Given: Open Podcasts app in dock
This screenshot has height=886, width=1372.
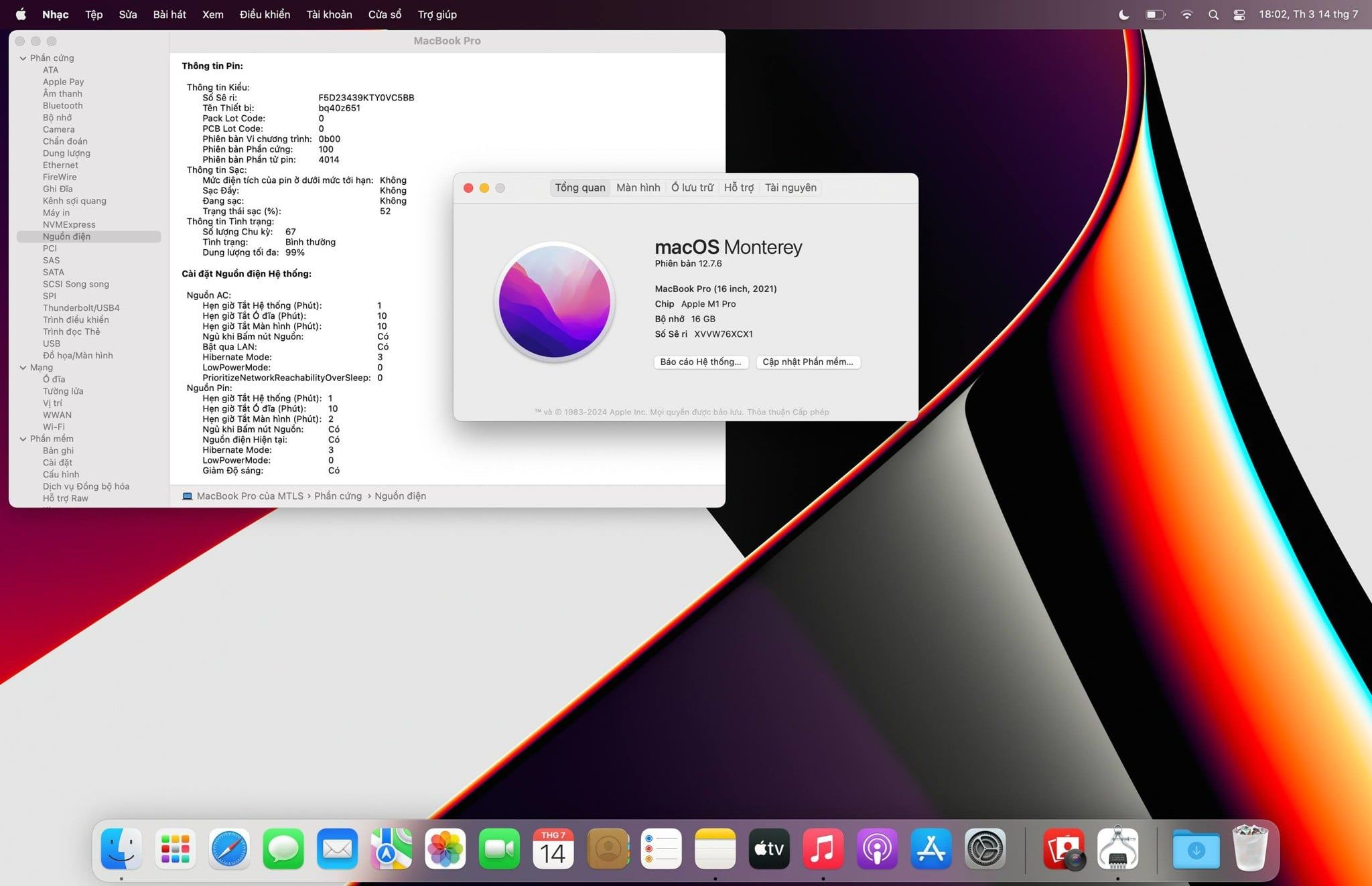Looking at the screenshot, I should point(877,848).
